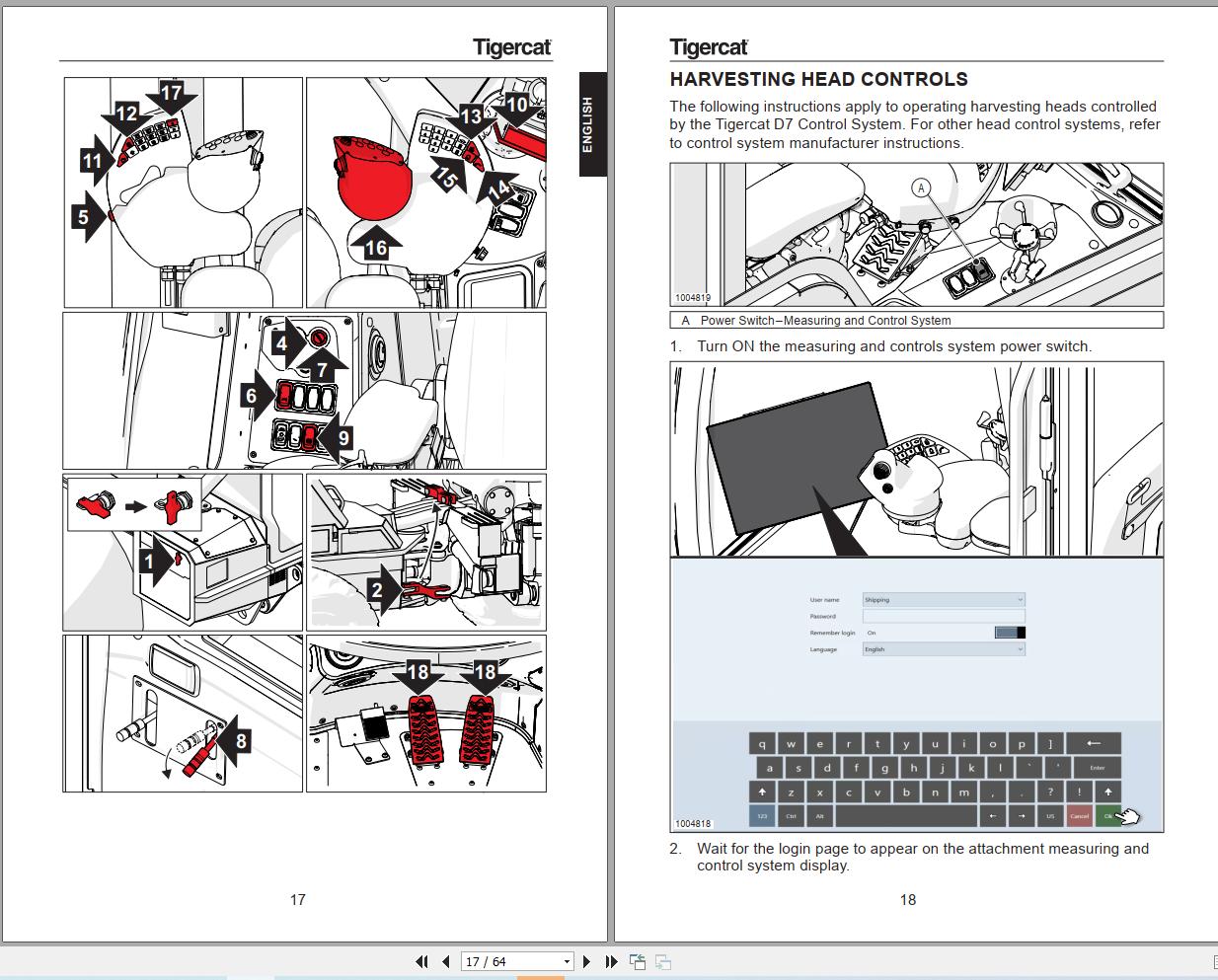Open the Language dropdown showing English
Image resolution: width=1218 pixels, height=980 pixels.
coord(944,649)
